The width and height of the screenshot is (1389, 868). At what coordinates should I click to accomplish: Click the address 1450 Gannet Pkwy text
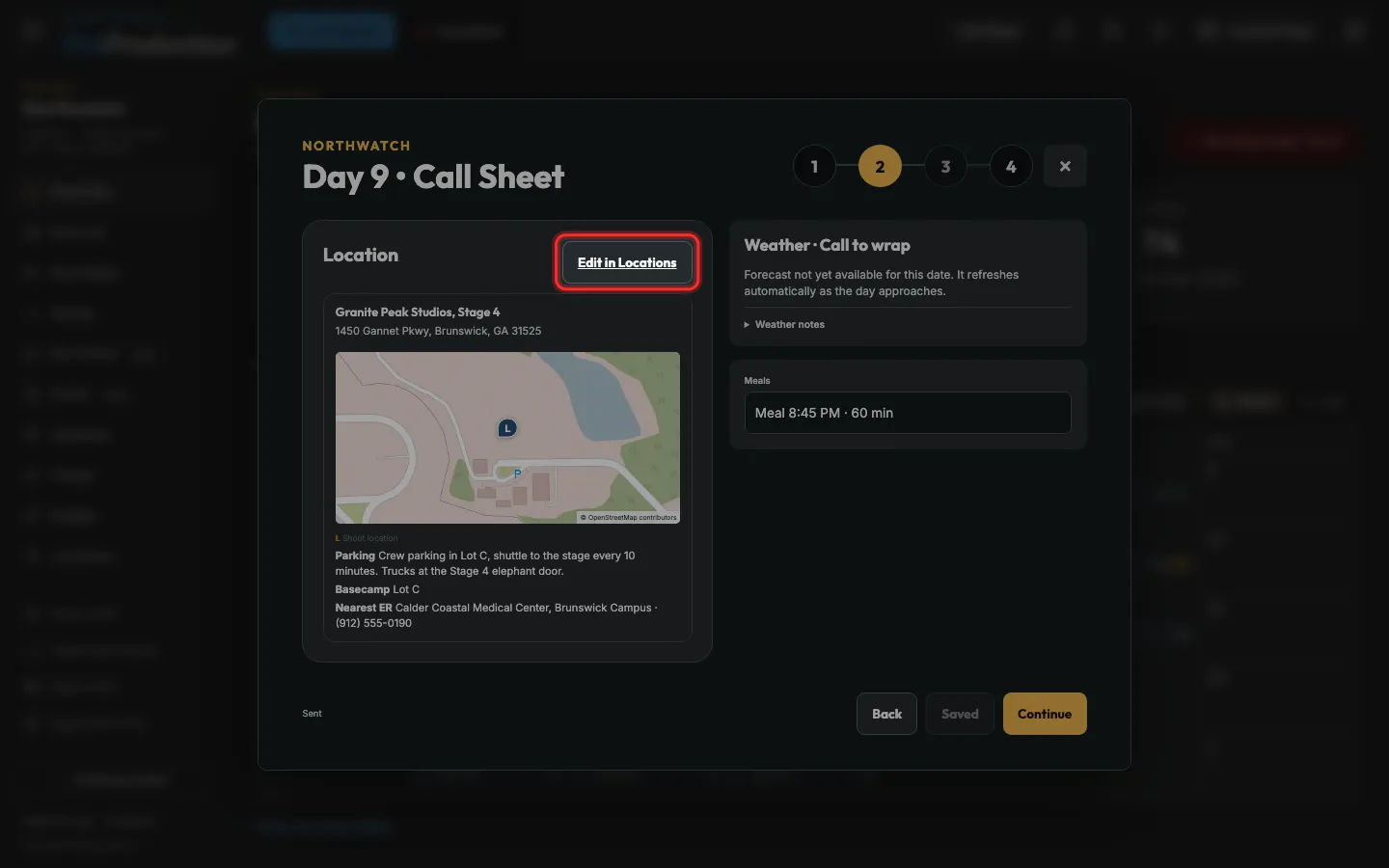[x=438, y=331]
